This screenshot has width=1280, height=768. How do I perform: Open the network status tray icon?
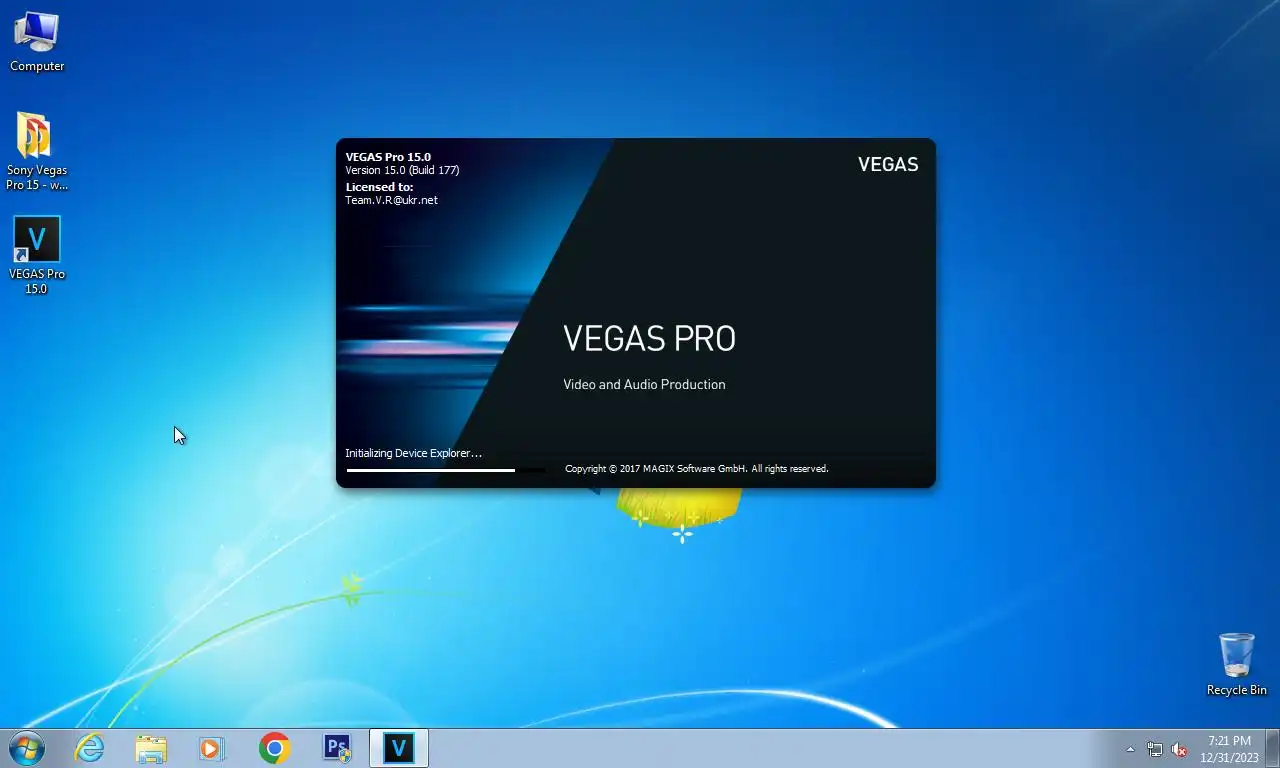(x=1155, y=749)
